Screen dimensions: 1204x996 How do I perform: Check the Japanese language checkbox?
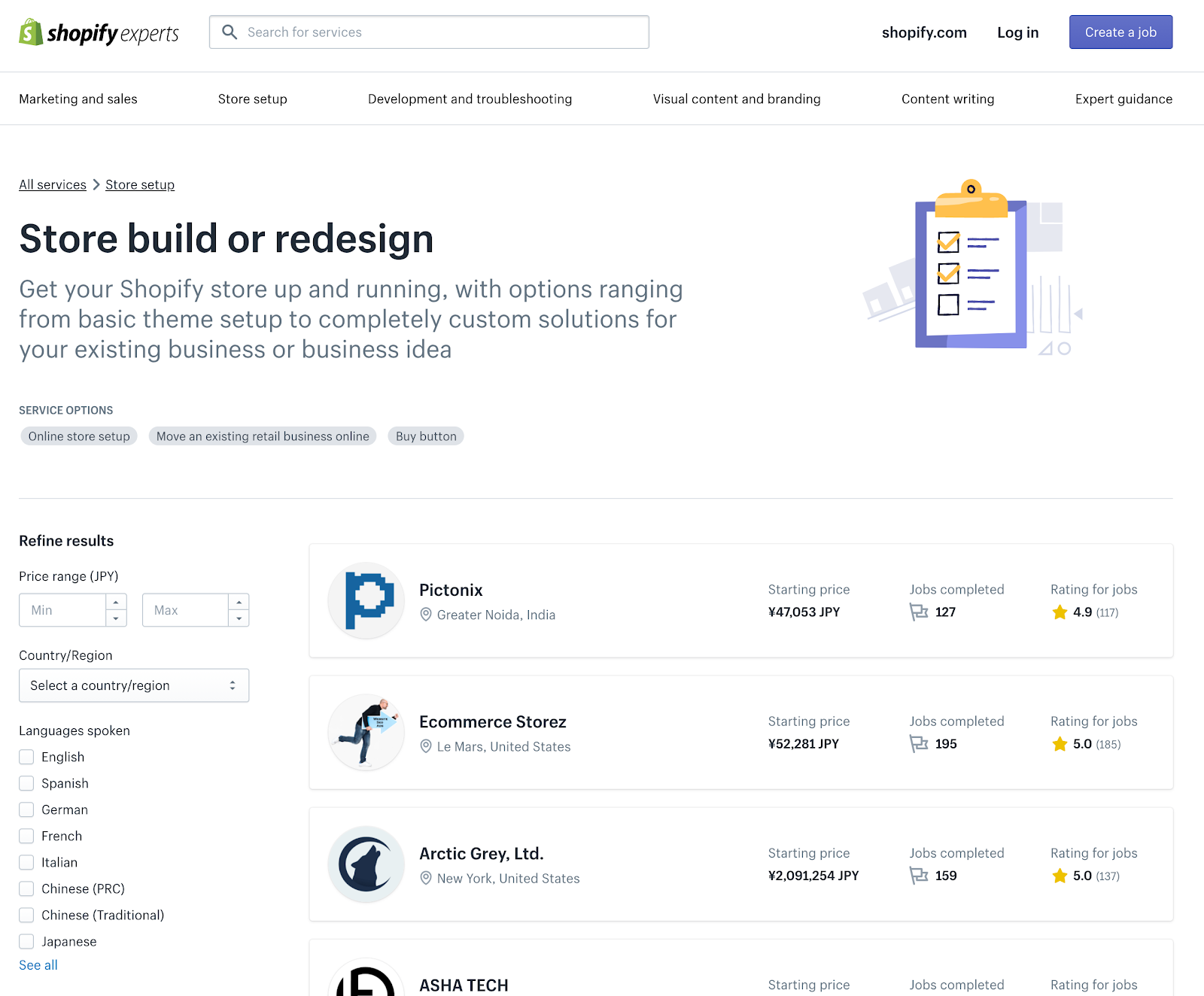click(26, 941)
